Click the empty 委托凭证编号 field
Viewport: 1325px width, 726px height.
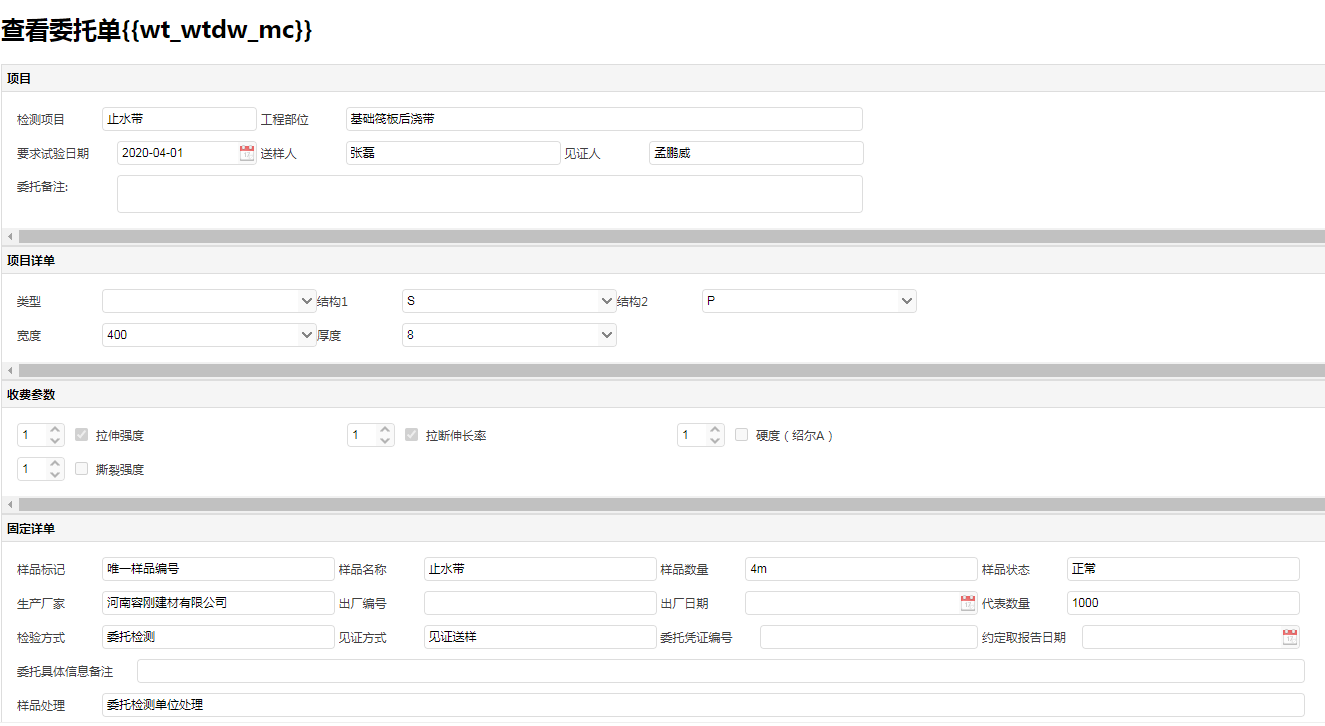pyautogui.click(x=869, y=637)
